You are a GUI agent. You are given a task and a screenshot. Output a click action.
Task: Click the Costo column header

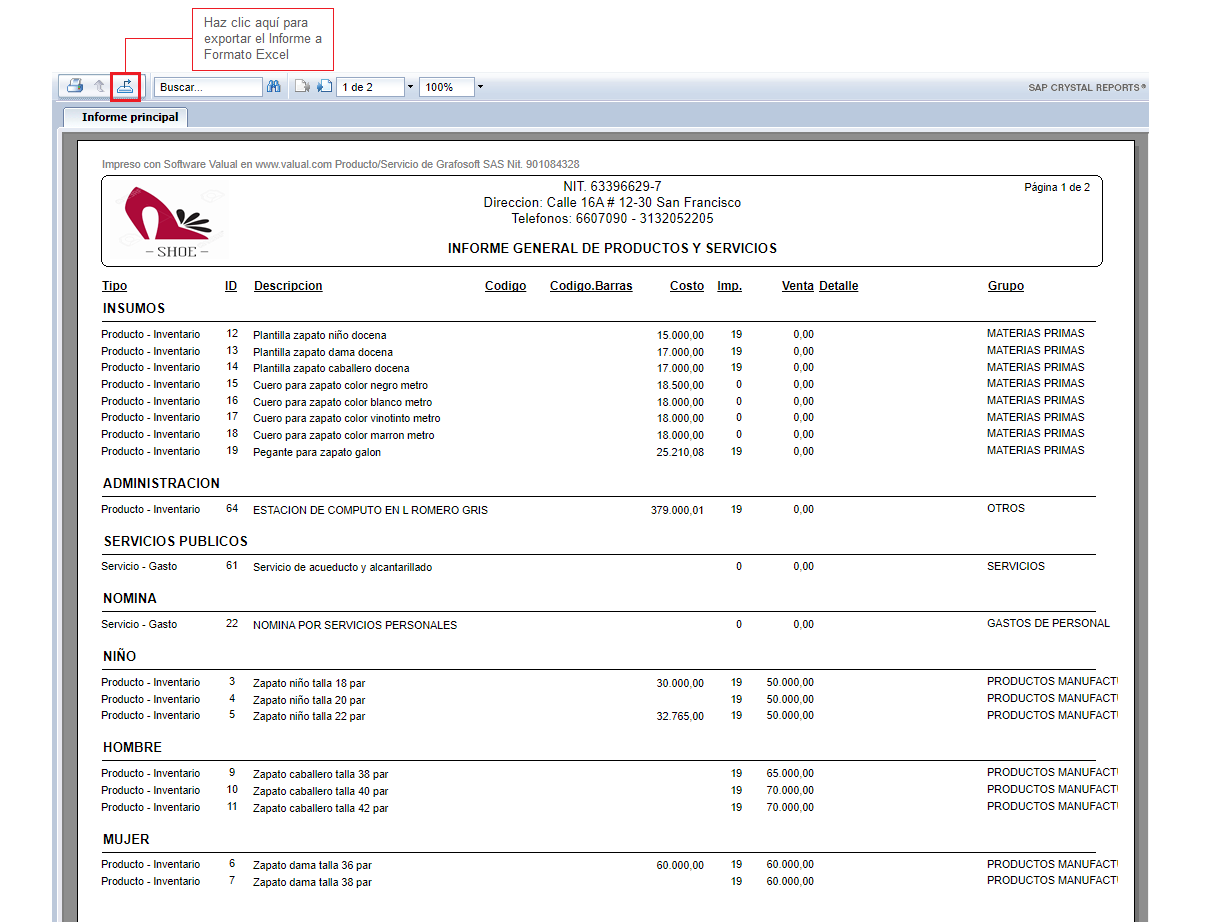(x=687, y=286)
